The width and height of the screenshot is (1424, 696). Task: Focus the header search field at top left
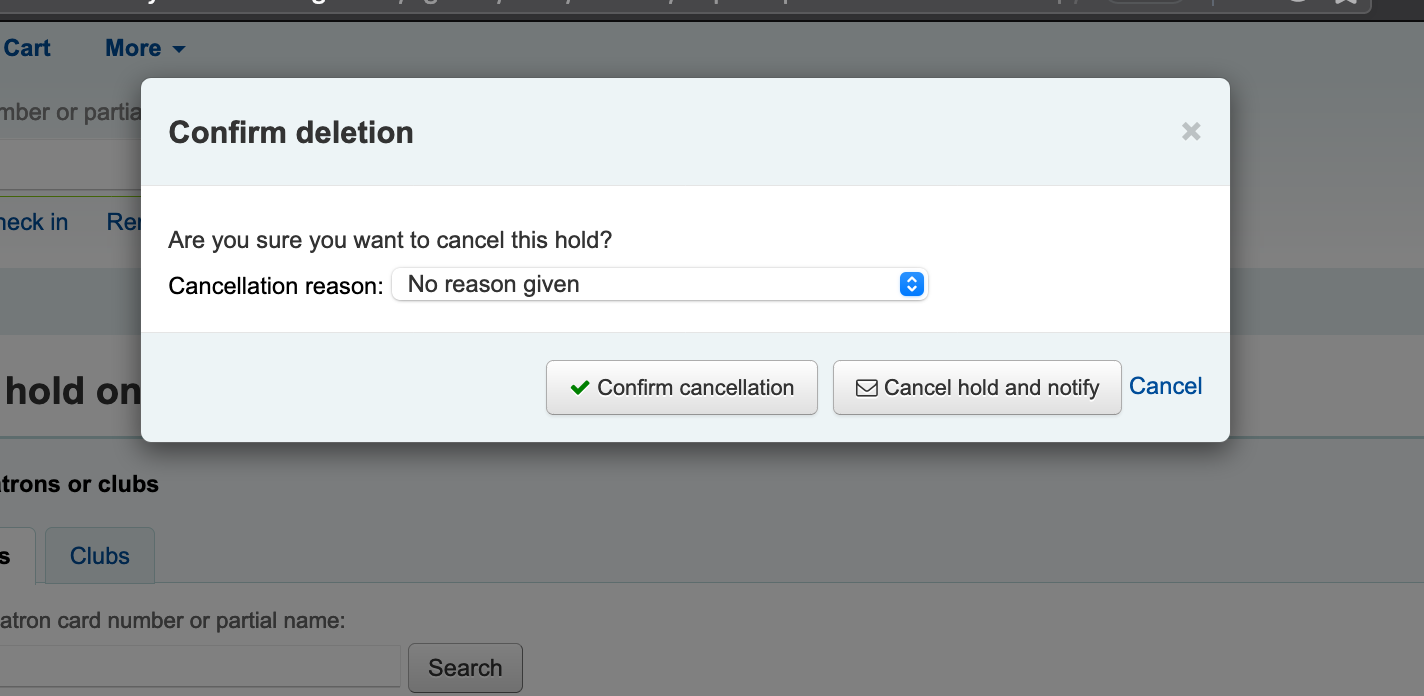tap(70, 160)
